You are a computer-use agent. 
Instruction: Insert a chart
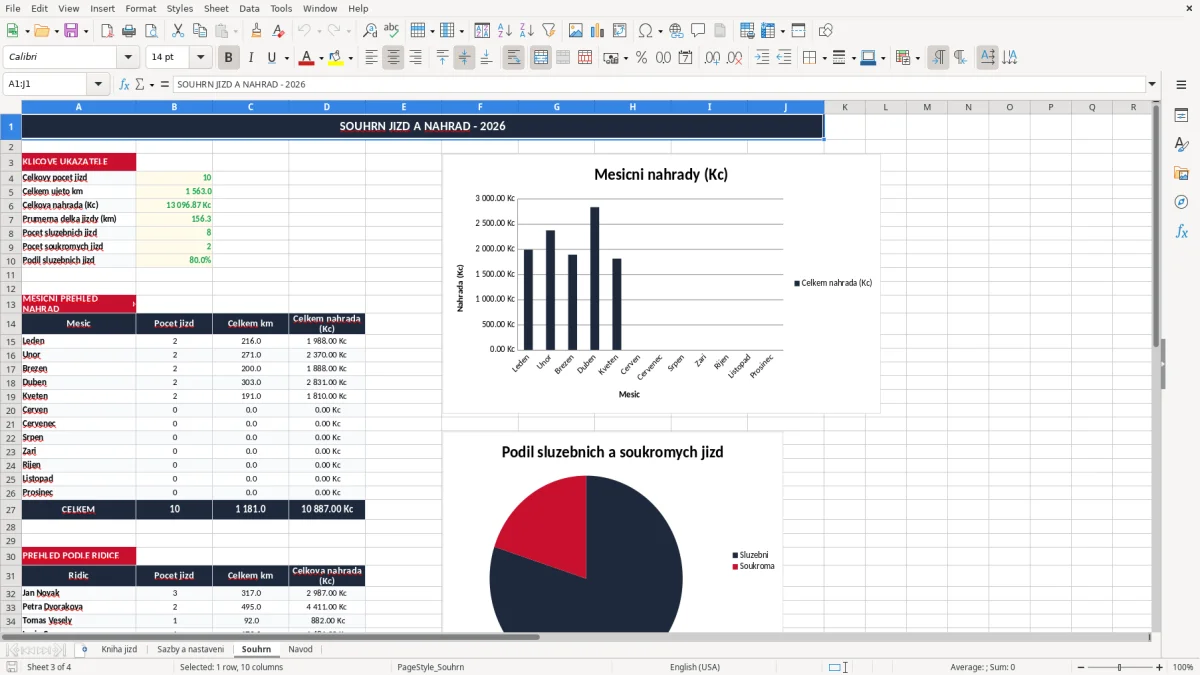(x=598, y=31)
